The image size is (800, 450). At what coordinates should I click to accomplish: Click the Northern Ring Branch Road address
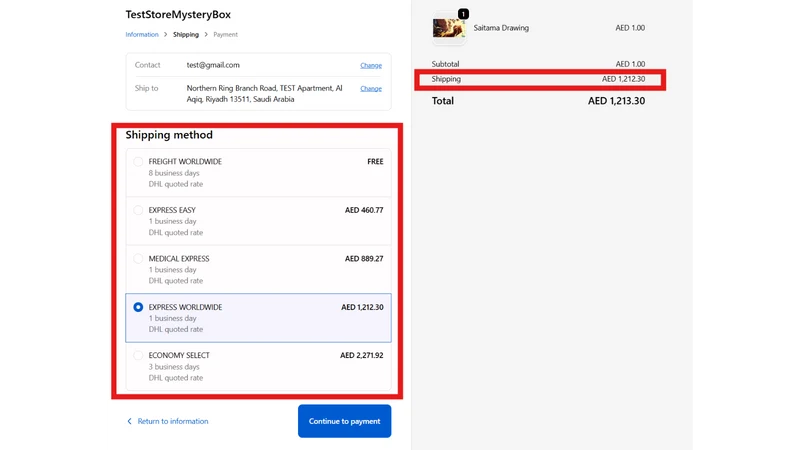(x=264, y=94)
